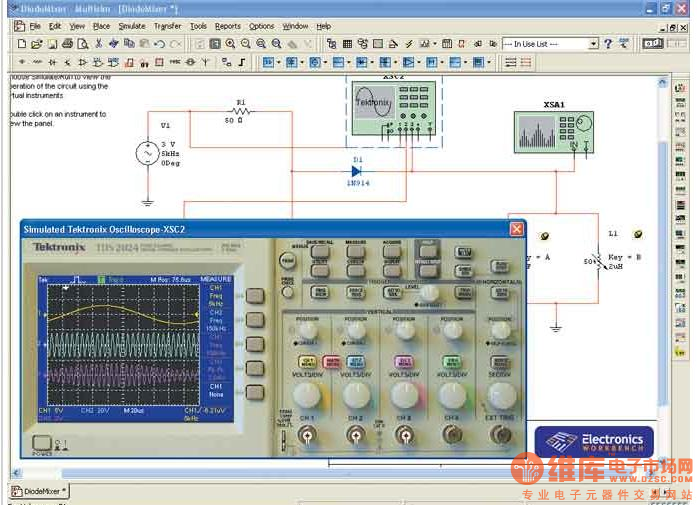Open the Transfer menu
697x505 pixels.
click(168, 26)
